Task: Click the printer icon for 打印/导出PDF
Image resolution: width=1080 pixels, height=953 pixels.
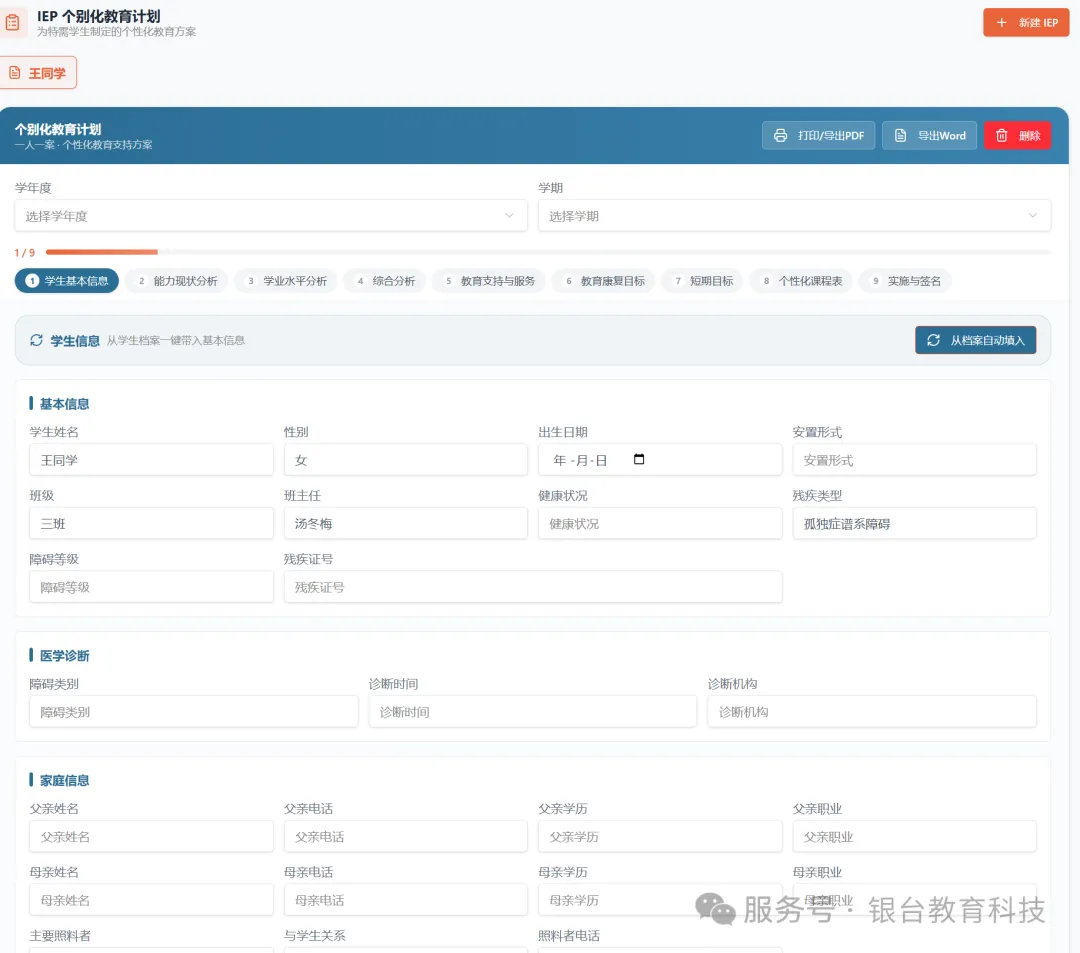Action: (780, 136)
